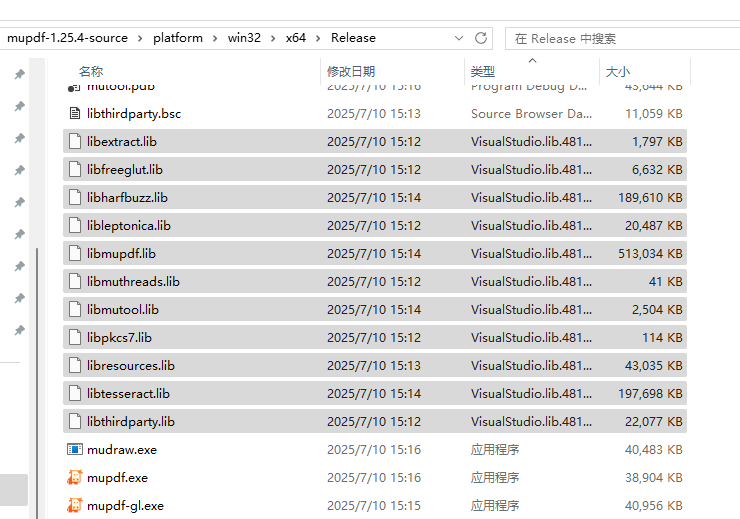This screenshot has height=519, width=740.
Task: Click the libfreeglut.lib file icon
Action: click(x=75, y=169)
